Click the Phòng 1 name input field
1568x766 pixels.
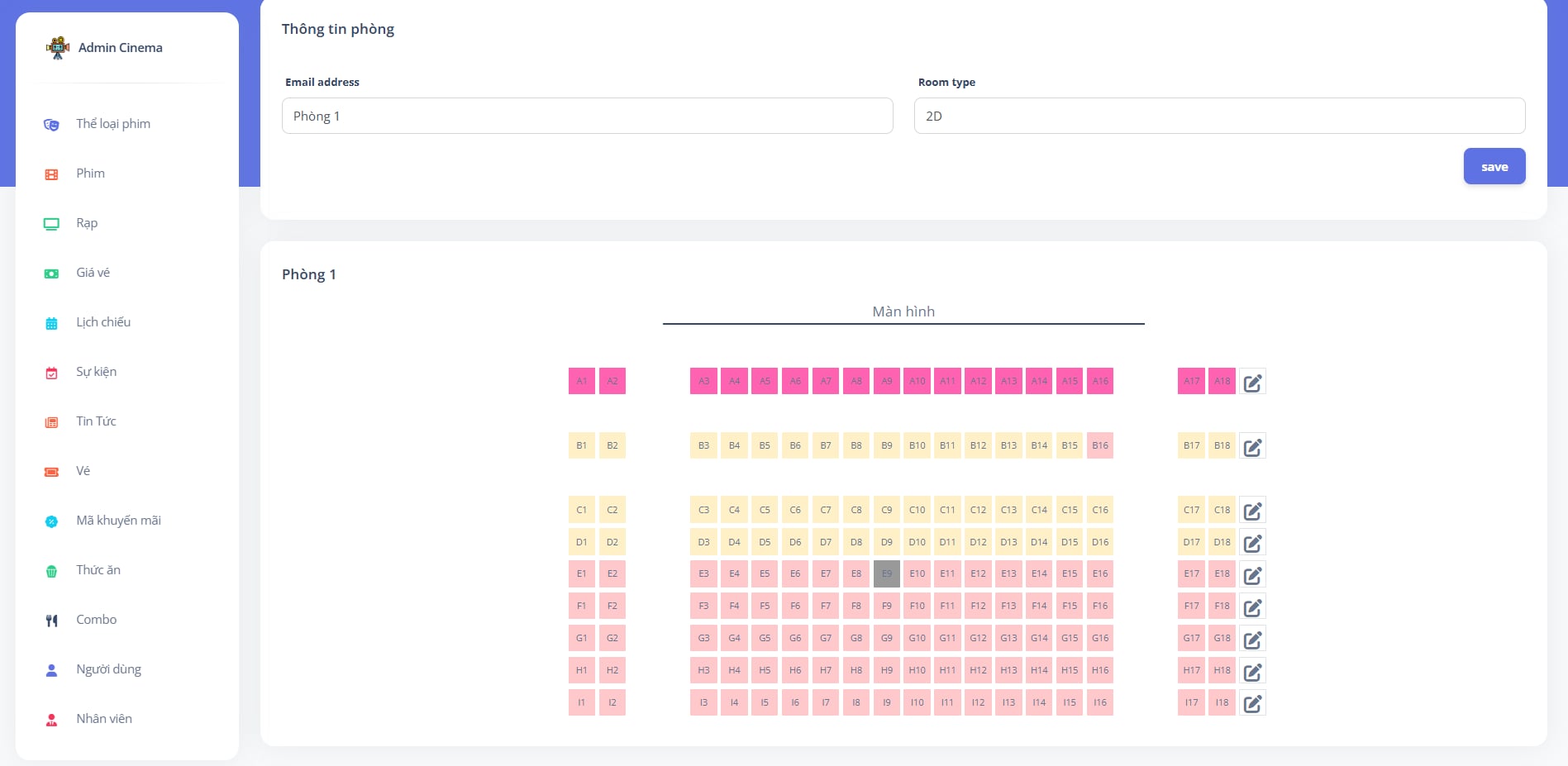tap(588, 116)
